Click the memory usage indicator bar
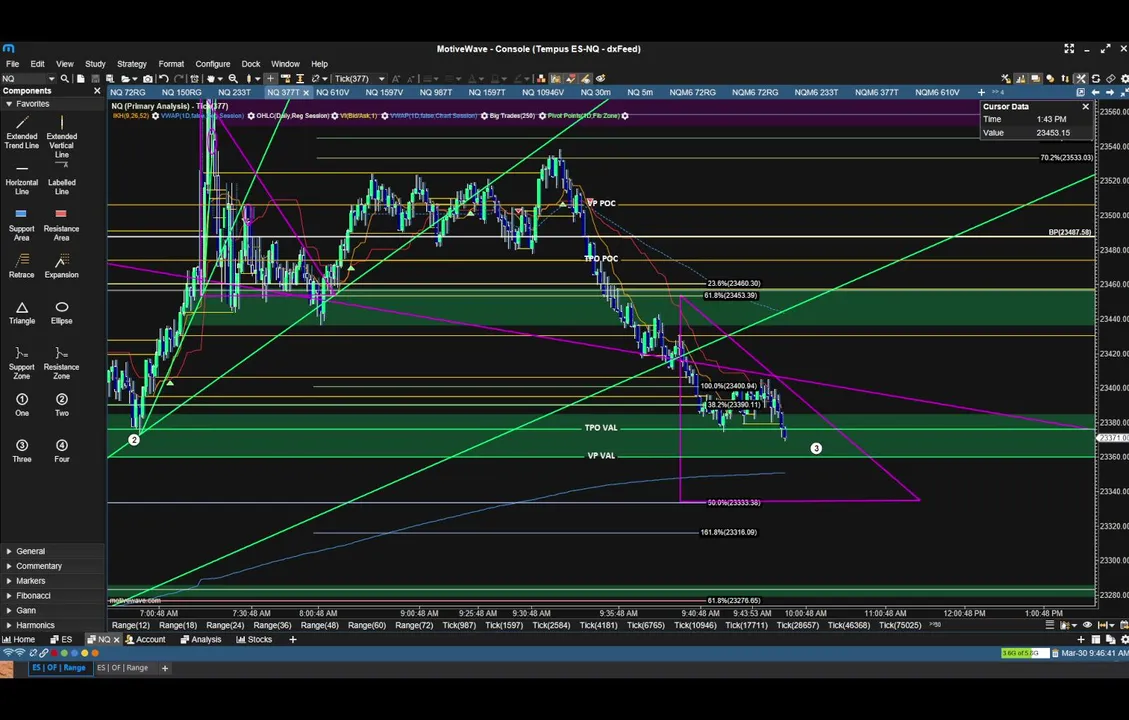The width and height of the screenshot is (1129, 720). click(x=1025, y=653)
